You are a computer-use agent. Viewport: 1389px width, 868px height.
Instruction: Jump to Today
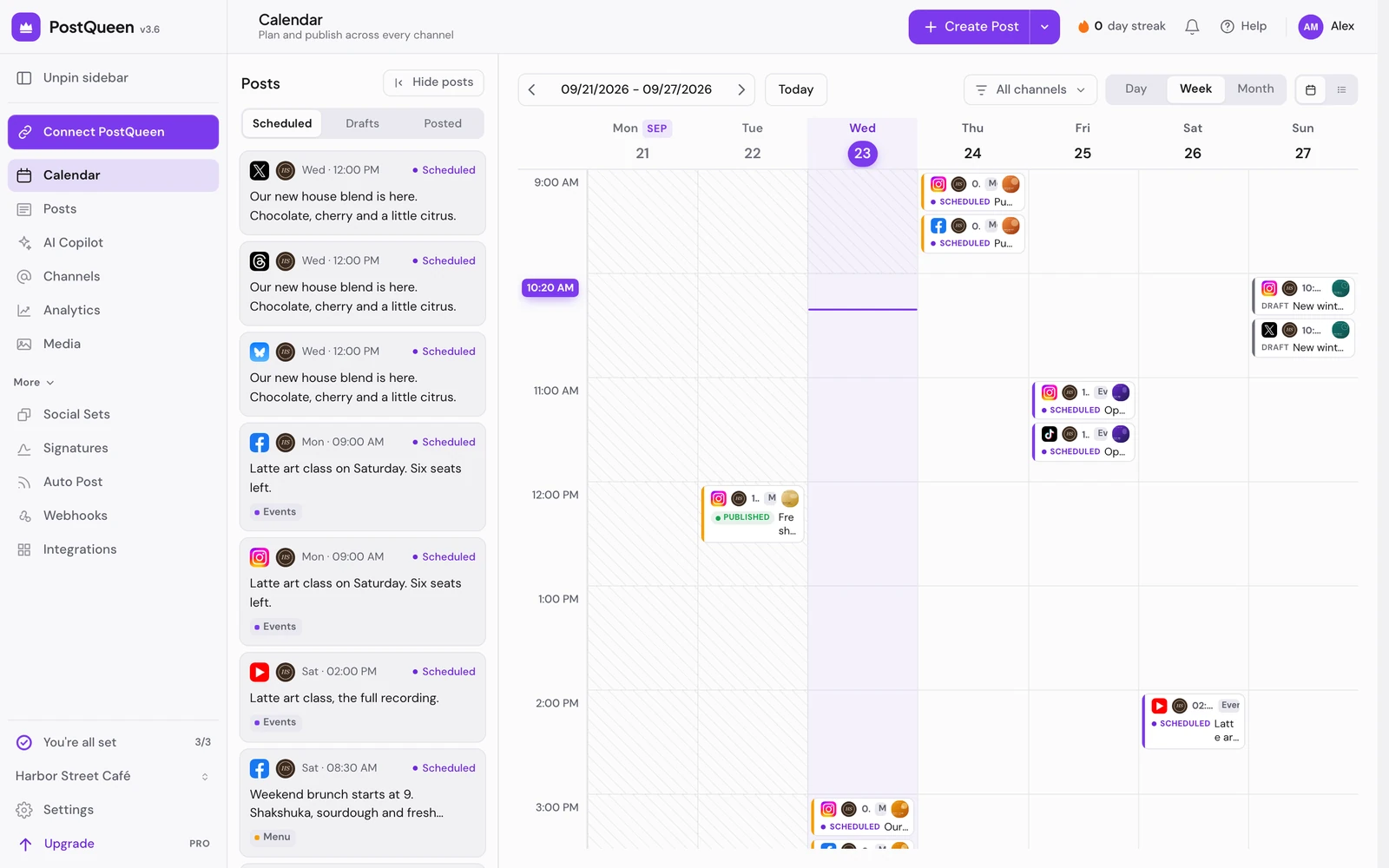pyautogui.click(x=796, y=89)
